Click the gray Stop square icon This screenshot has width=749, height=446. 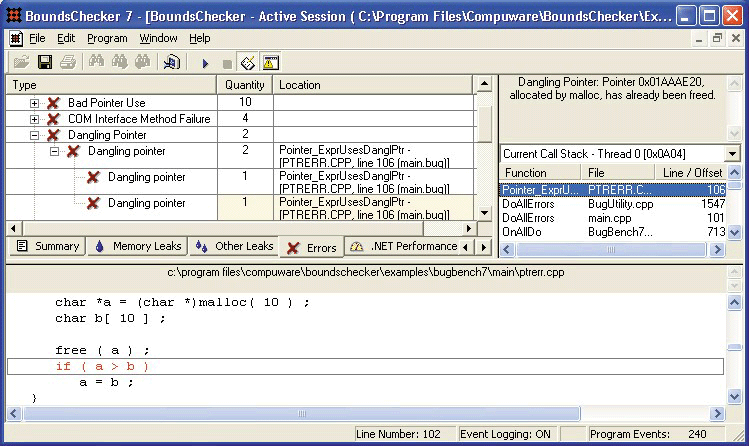point(227,64)
